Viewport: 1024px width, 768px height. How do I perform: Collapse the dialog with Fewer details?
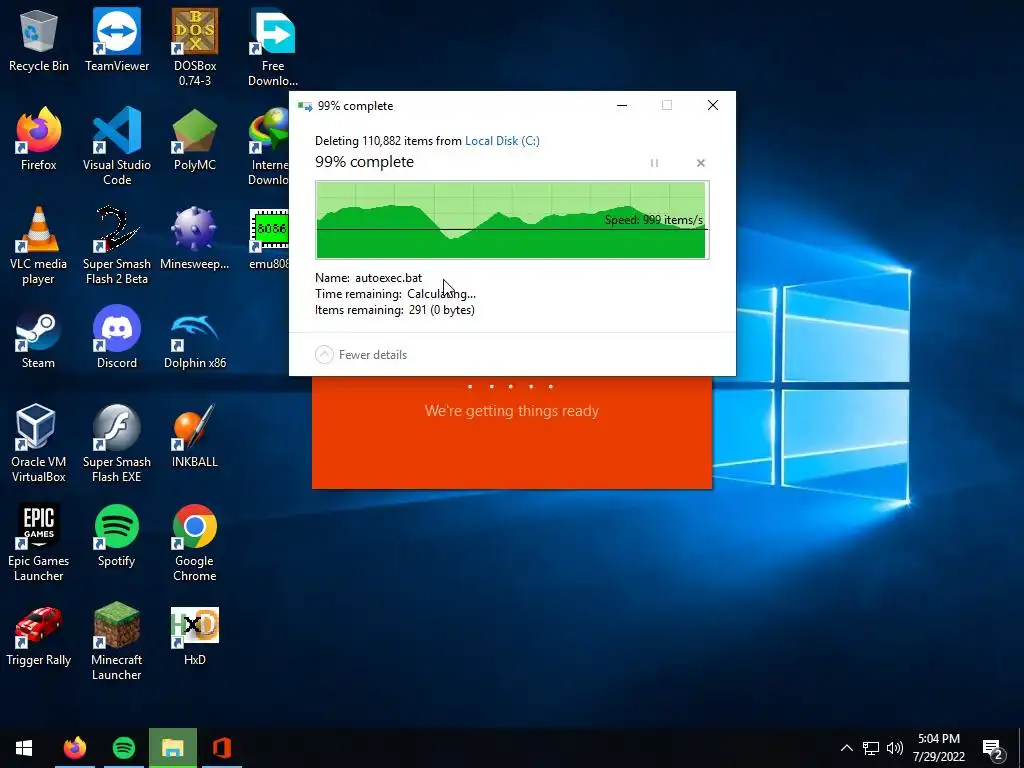(360, 355)
